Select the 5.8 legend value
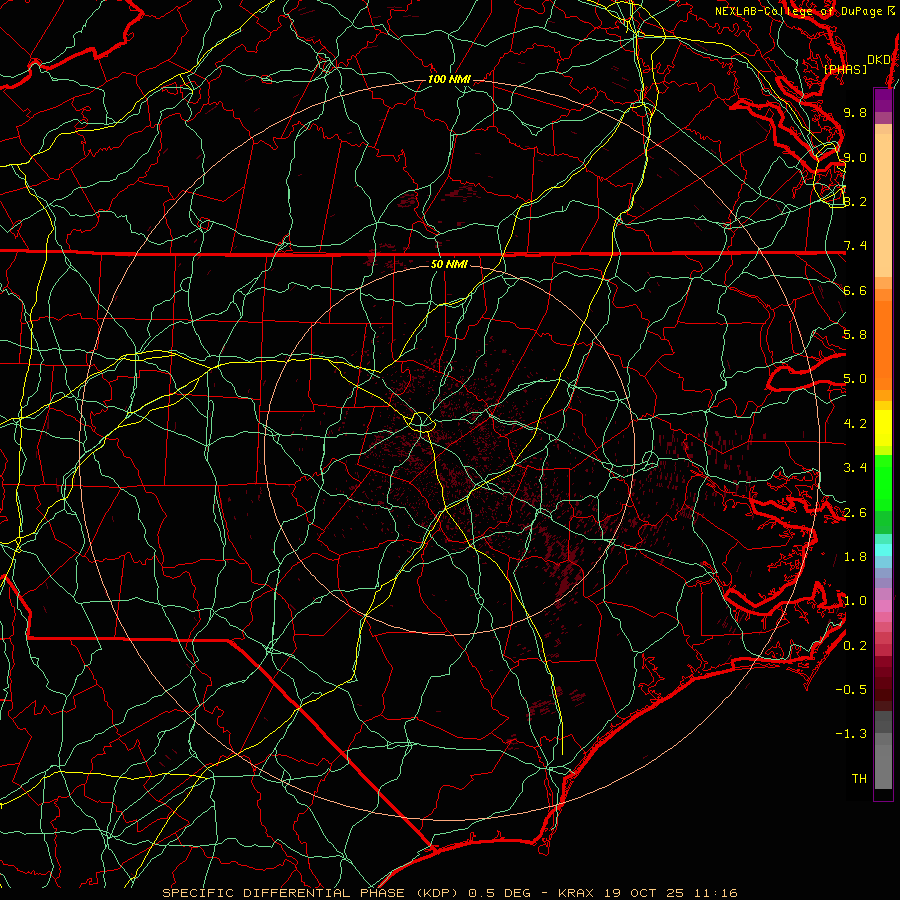This screenshot has height=900, width=900. [x=855, y=335]
